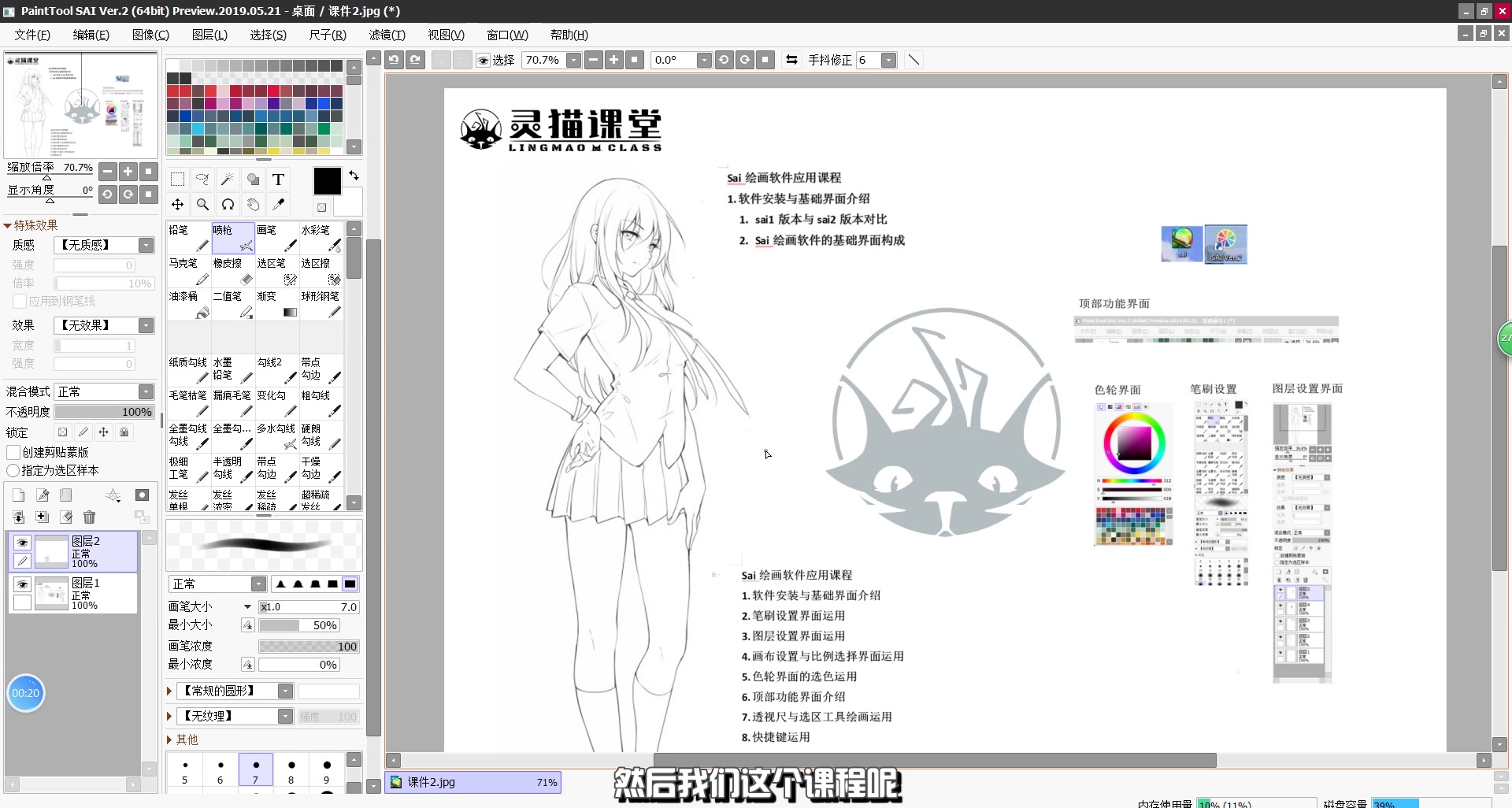Screen dimensions: 1512x808
Task: Open the 混合模式 blending mode dropdown
Action: pos(145,391)
